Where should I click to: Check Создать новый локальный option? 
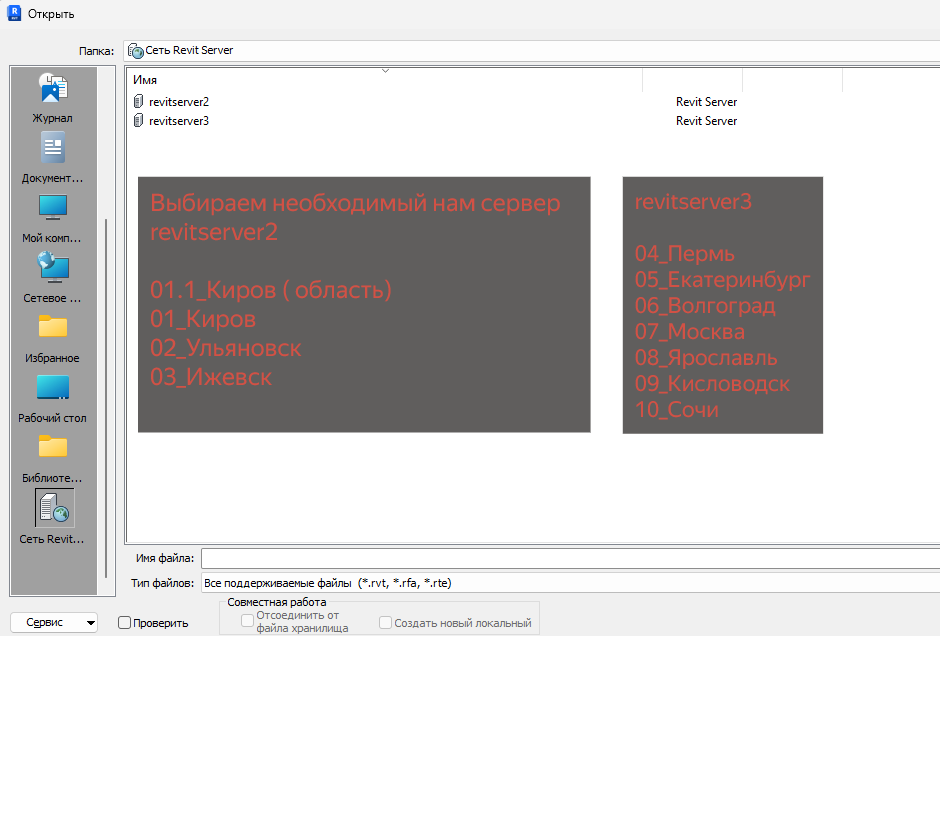click(385, 623)
